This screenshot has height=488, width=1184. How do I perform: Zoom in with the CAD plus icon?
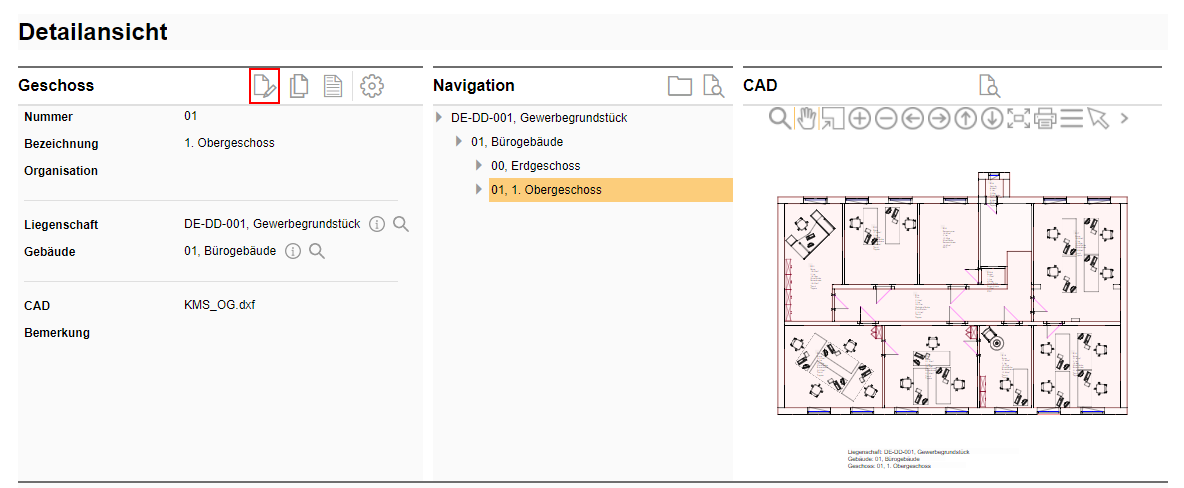click(859, 118)
